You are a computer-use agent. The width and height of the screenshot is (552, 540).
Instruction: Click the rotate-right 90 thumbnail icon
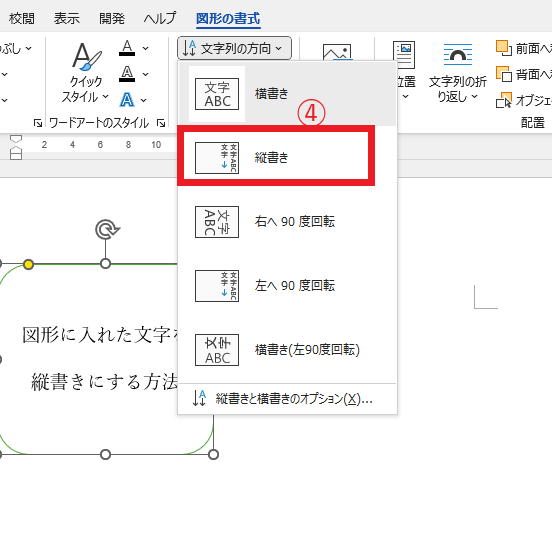click(217, 222)
